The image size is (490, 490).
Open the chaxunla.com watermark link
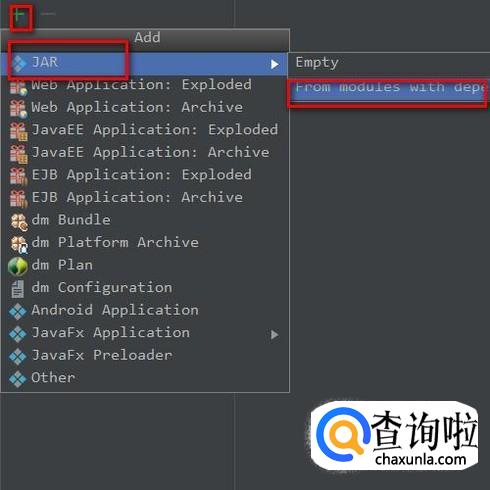[x=420, y=460]
